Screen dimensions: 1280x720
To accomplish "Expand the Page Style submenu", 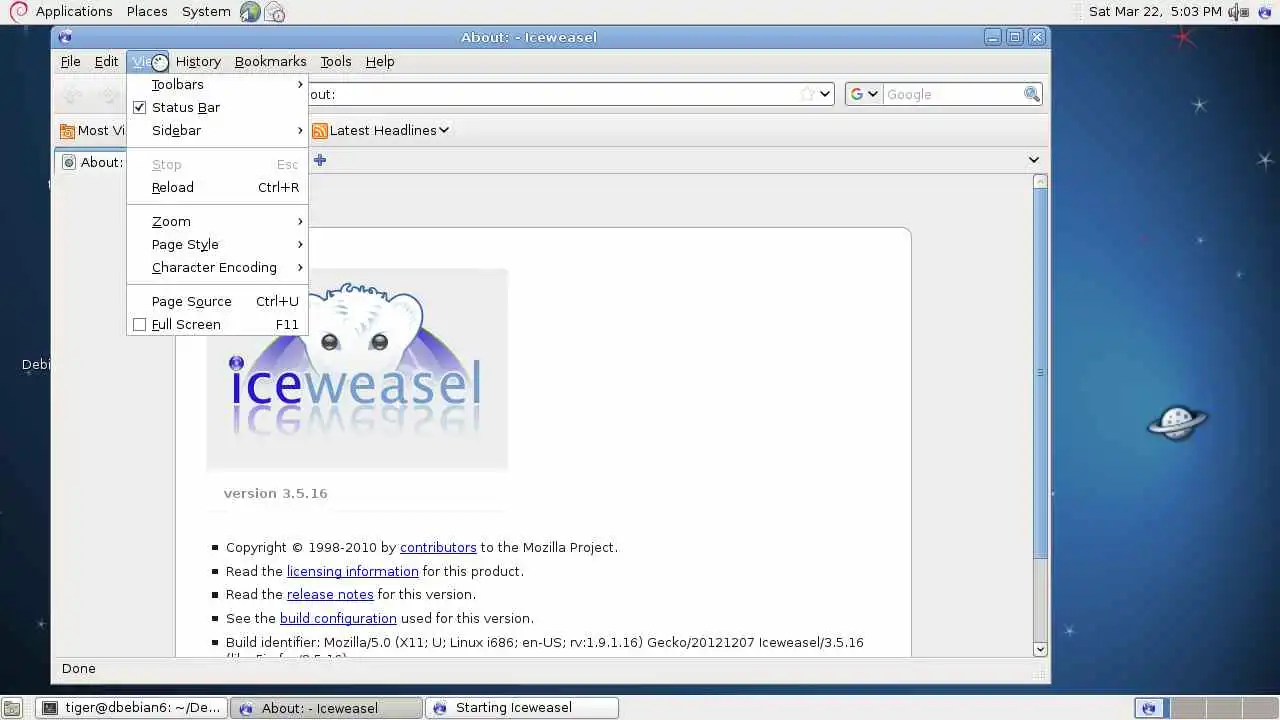I will [x=217, y=244].
